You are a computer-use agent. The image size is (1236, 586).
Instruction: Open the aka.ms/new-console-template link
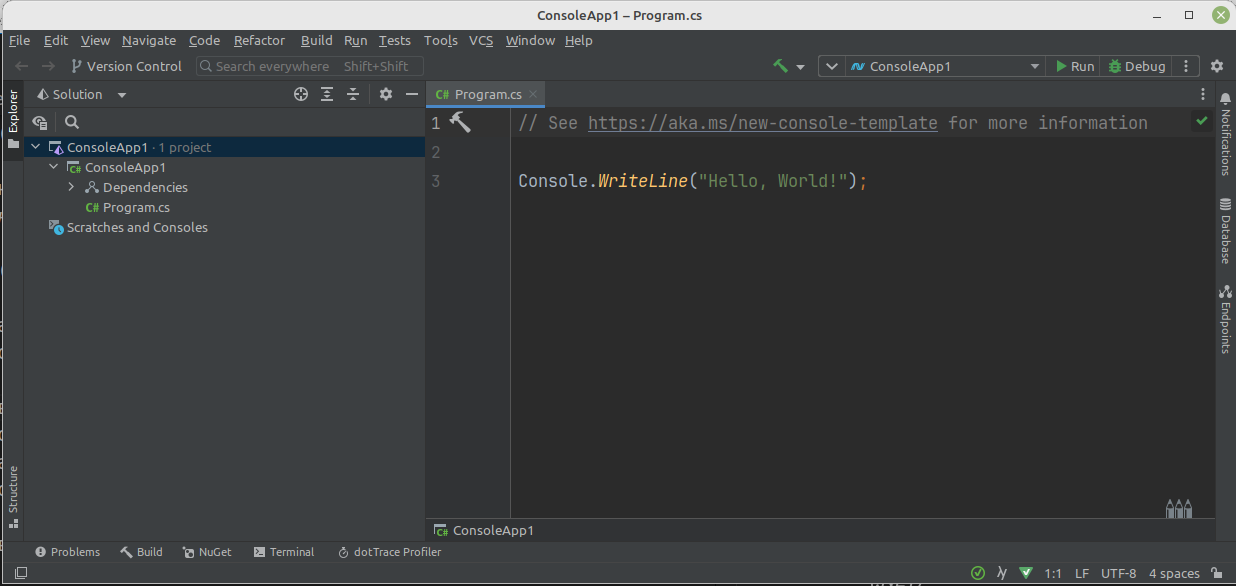(x=762, y=123)
